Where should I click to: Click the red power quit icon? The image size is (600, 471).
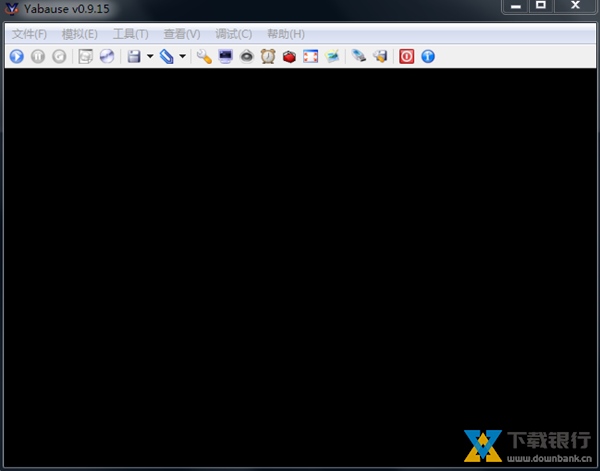click(x=406, y=57)
